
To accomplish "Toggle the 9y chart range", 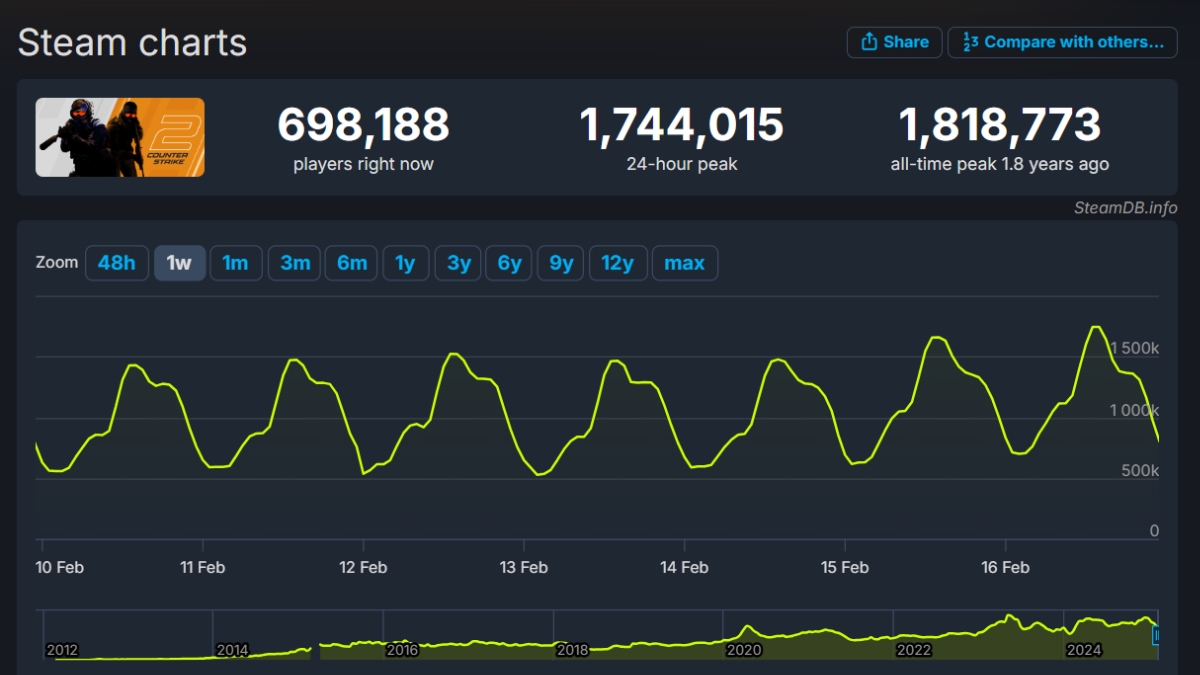I will (560, 262).
